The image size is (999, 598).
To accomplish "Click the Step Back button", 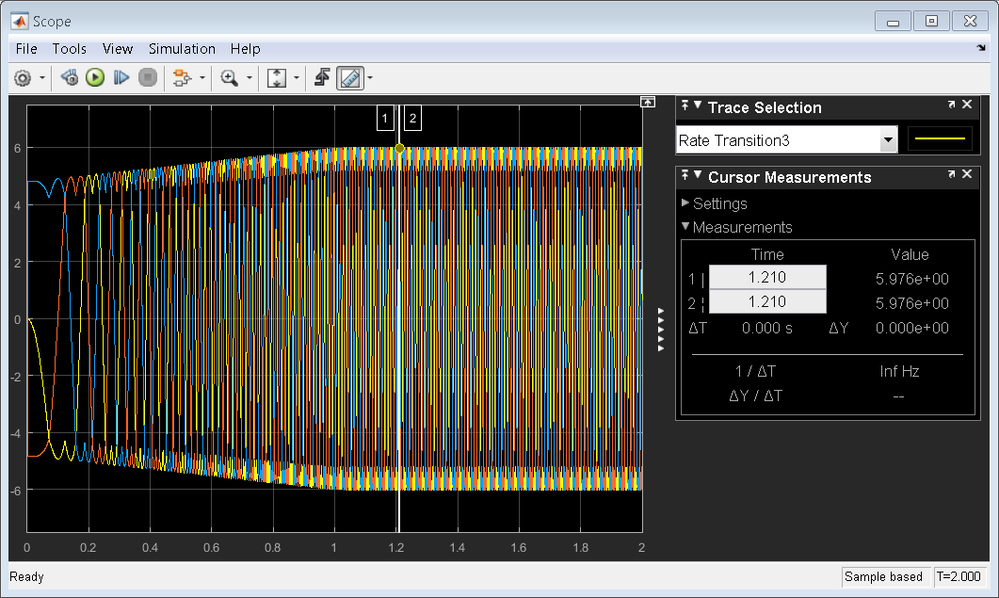I will coord(69,78).
